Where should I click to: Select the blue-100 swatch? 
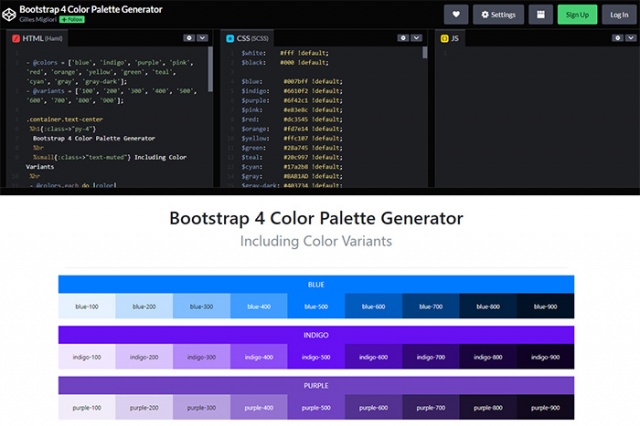(x=87, y=306)
